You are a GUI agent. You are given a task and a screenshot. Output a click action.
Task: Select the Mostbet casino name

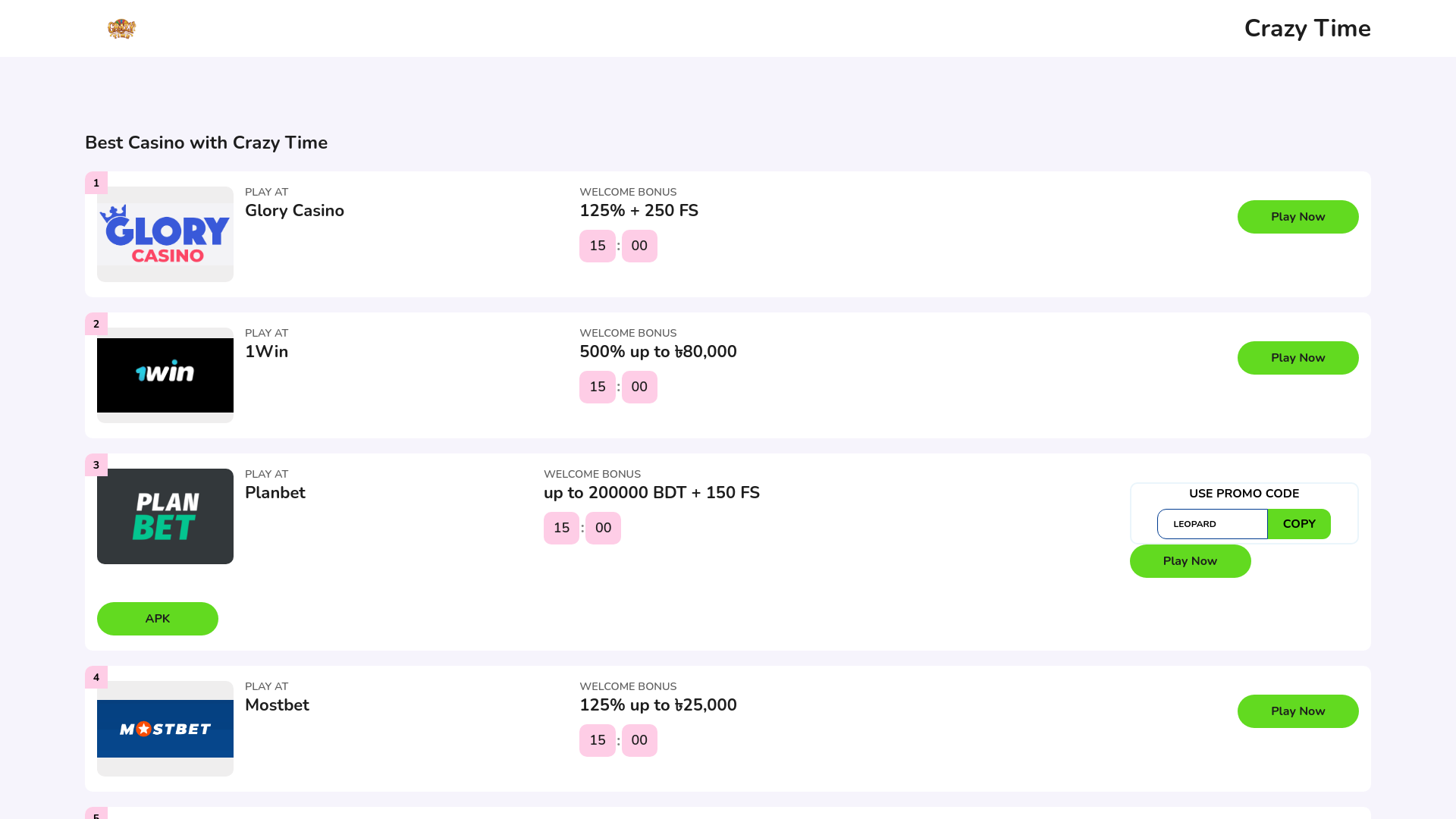277,705
